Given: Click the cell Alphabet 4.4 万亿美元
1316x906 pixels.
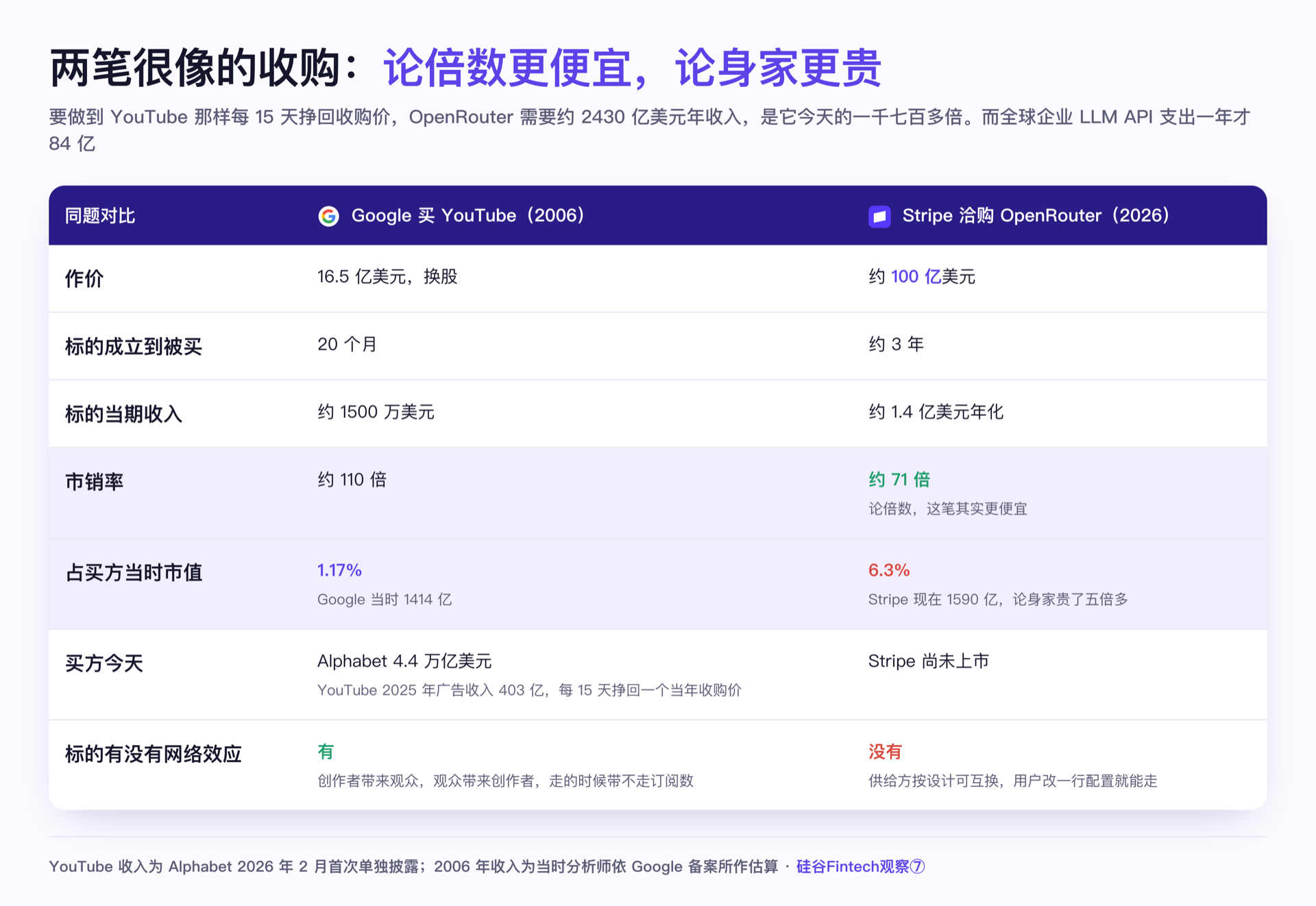Looking at the screenshot, I should point(404,661).
